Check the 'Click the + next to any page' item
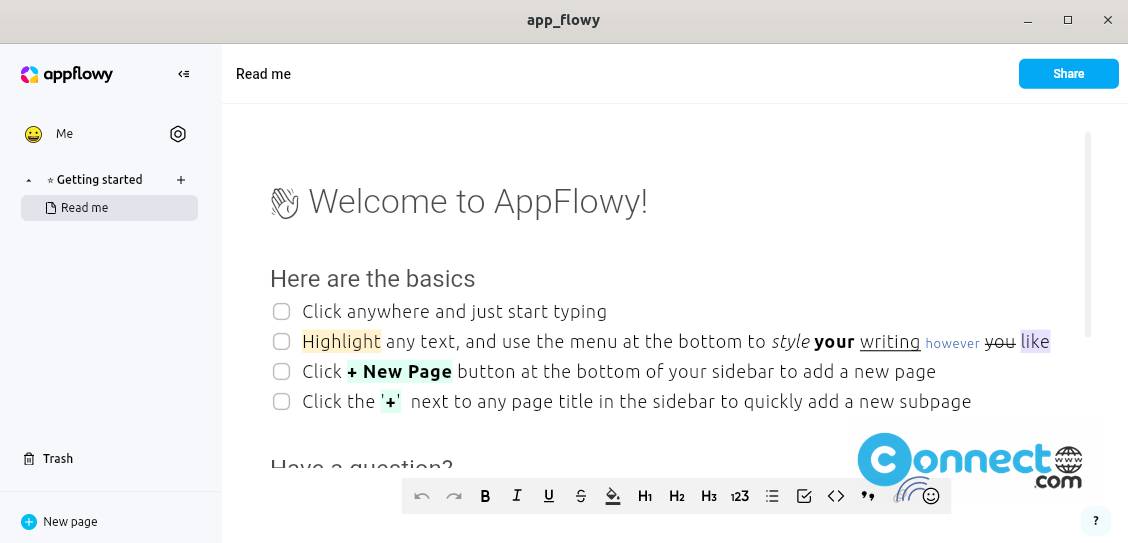 point(281,401)
